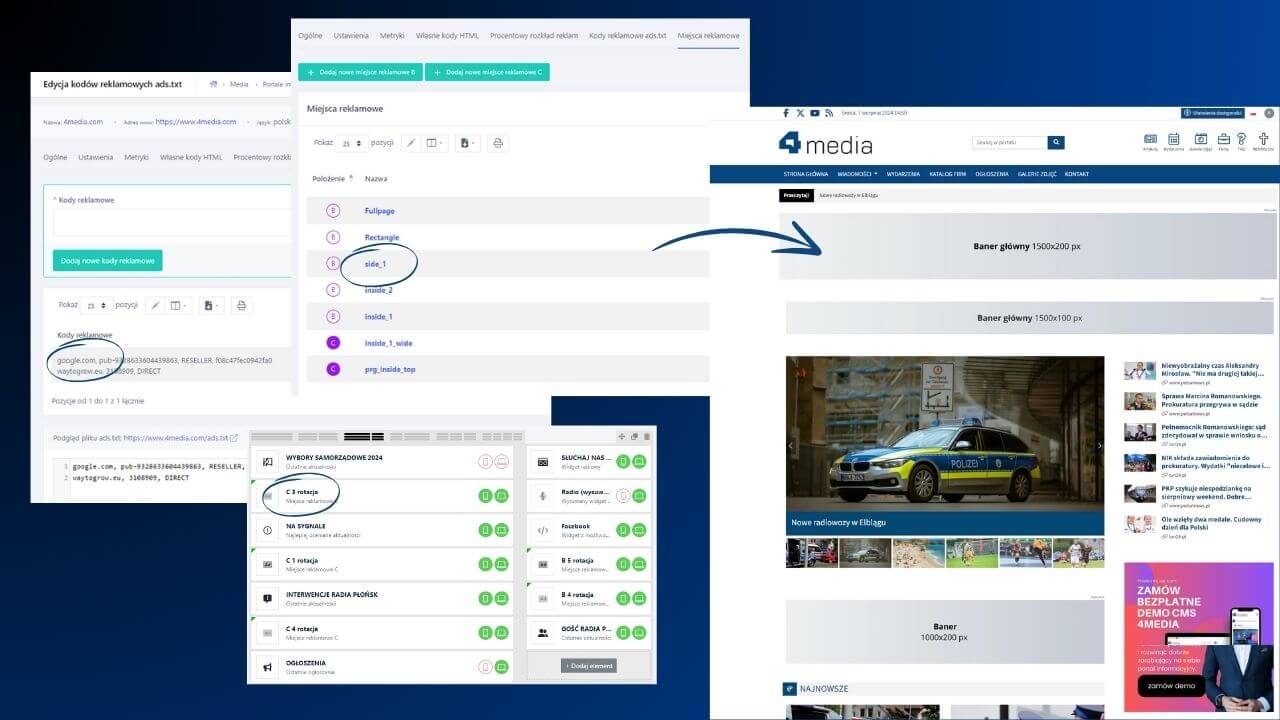This screenshot has height=720, width=1280.
Task: Toggle desktop visibility for Facebook widget
Action: (639, 530)
